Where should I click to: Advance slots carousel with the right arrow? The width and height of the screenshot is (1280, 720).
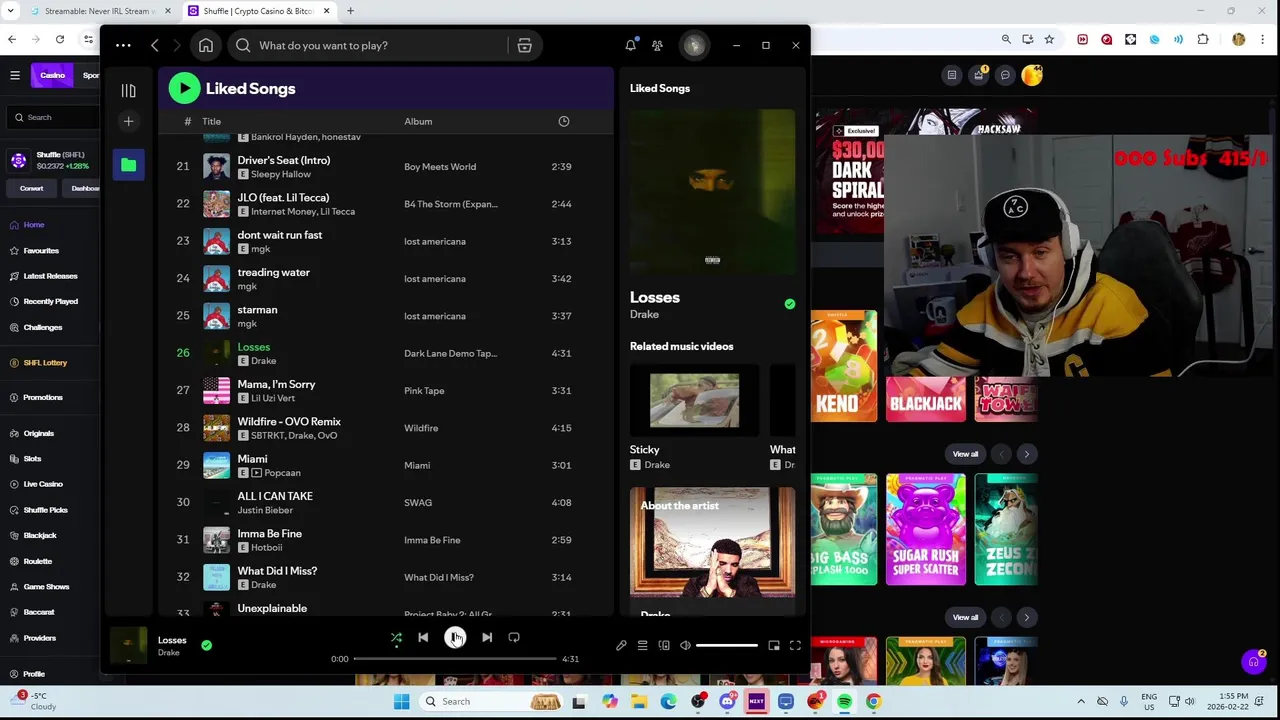1026,454
